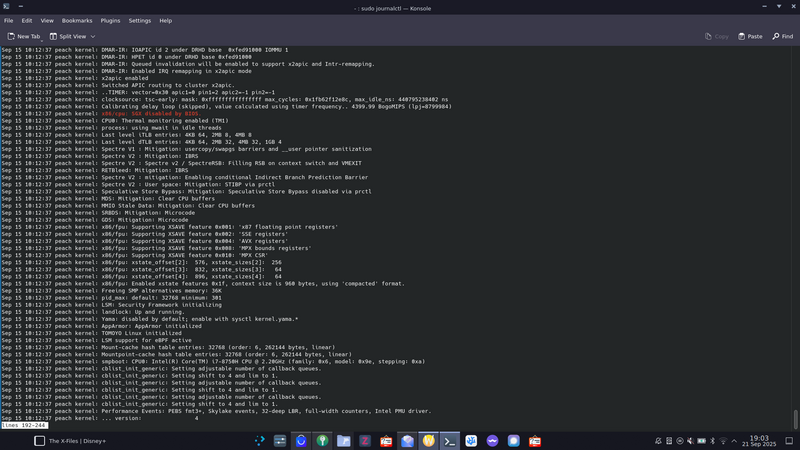Open the Bluetooth tray icon
Viewport: 800px width, 450px height.
pos(713,441)
